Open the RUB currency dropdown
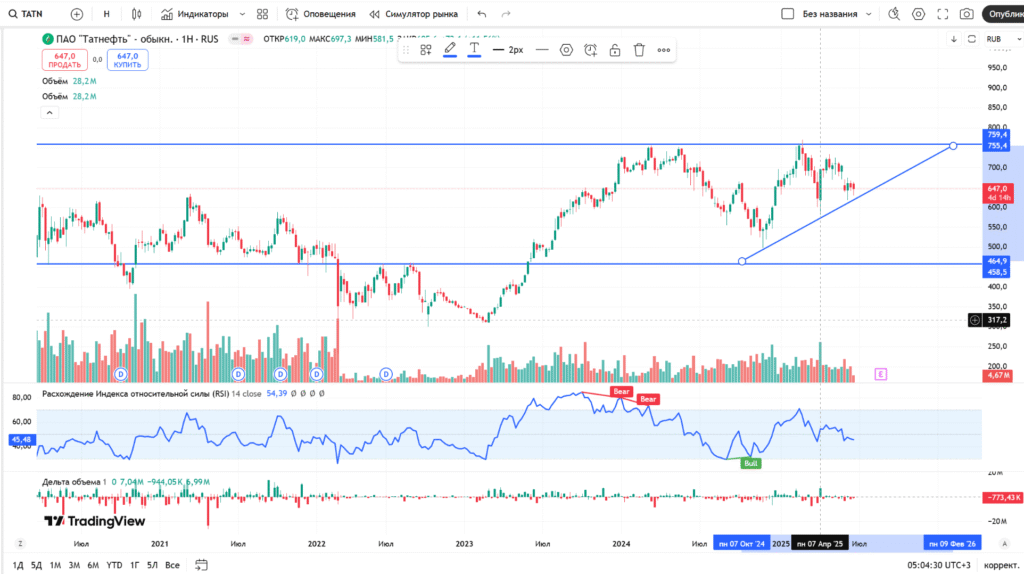1024x574 pixels. pyautogui.click(x=1003, y=39)
